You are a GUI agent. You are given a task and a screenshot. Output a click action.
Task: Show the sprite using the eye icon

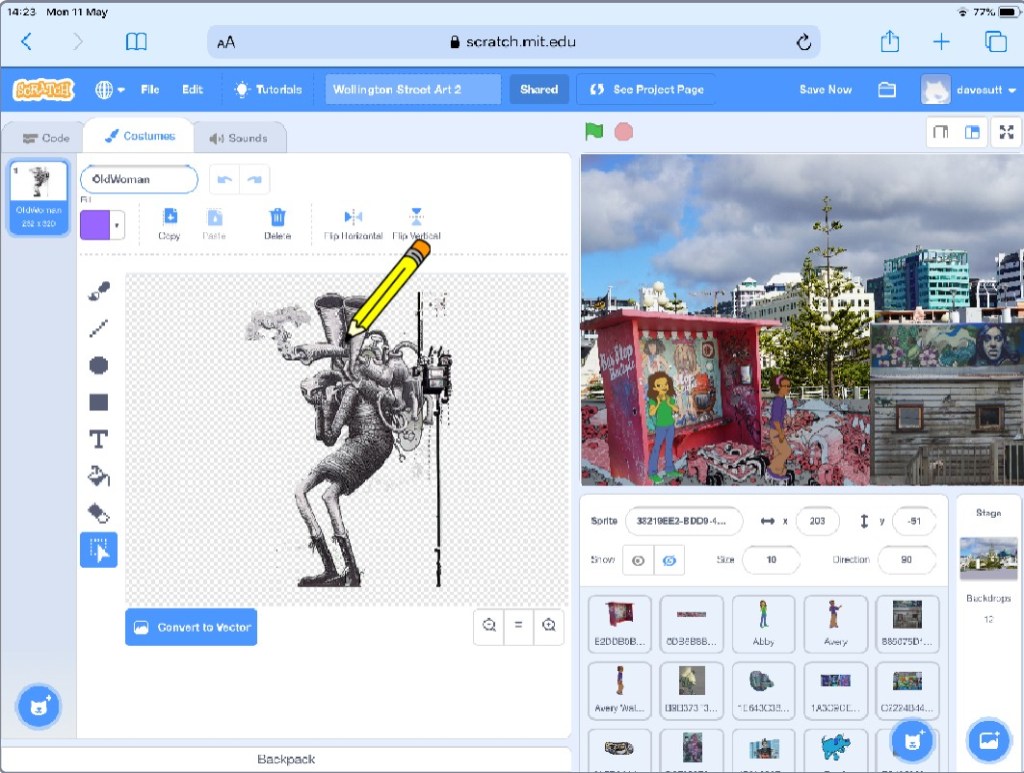click(637, 560)
